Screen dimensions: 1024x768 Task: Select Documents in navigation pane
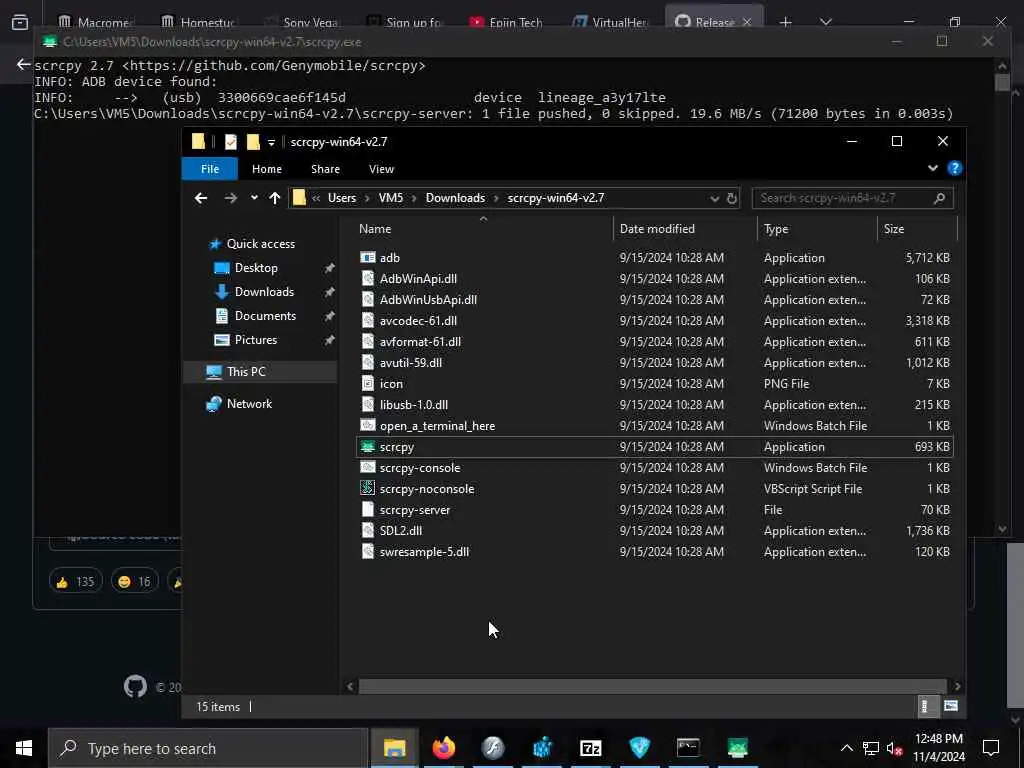pyautogui.click(x=265, y=316)
